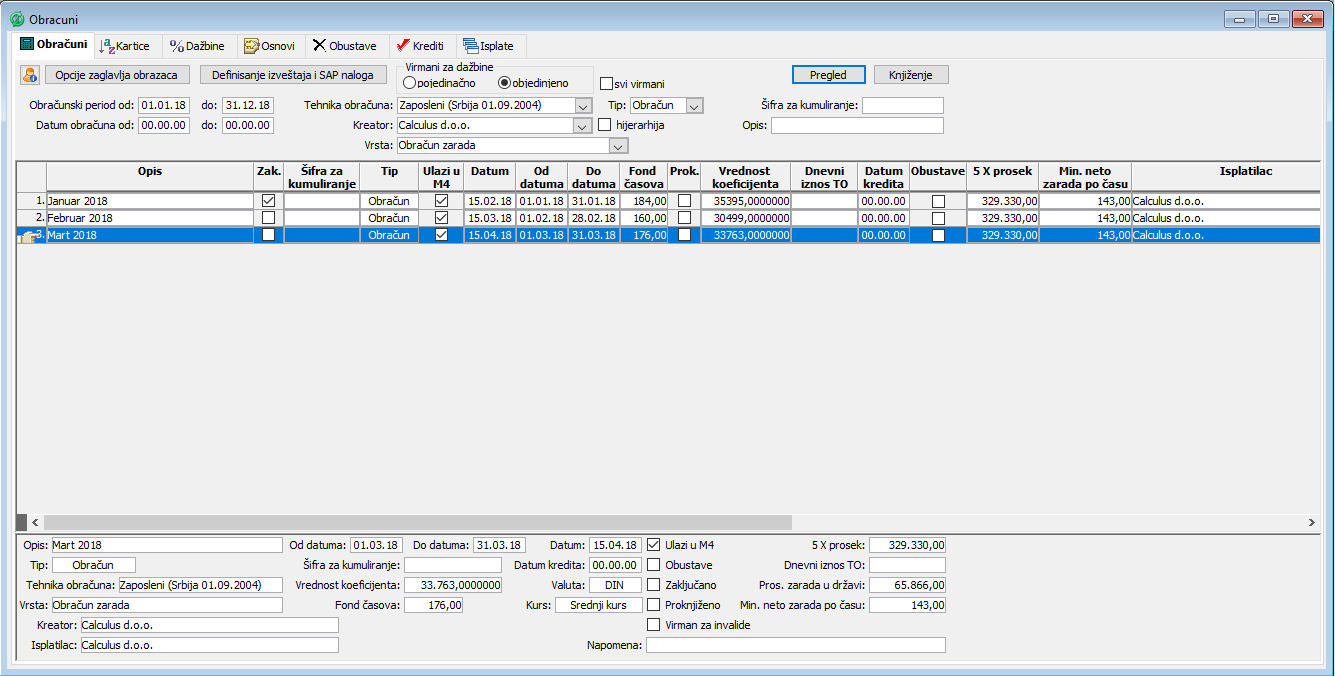Click the Pregled button
This screenshot has width=1335, height=676.
828,75
